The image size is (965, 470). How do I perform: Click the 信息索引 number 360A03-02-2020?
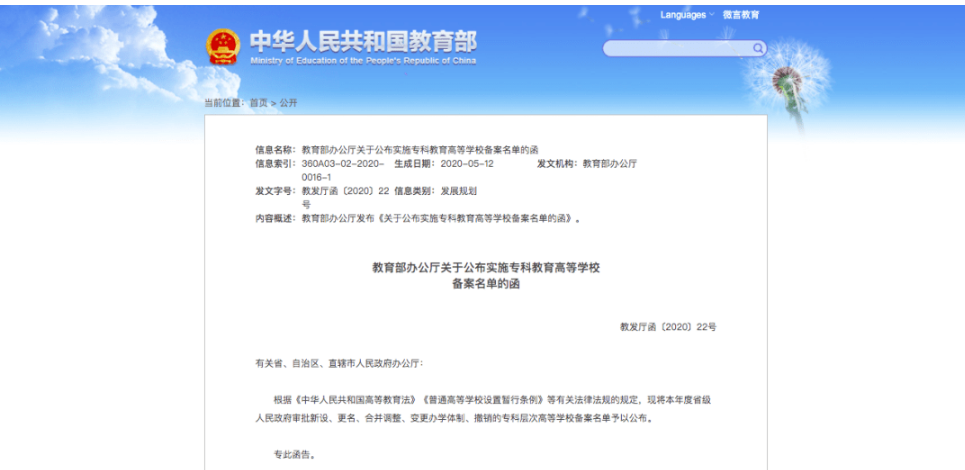pyautogui.click(x=342, y=163)
